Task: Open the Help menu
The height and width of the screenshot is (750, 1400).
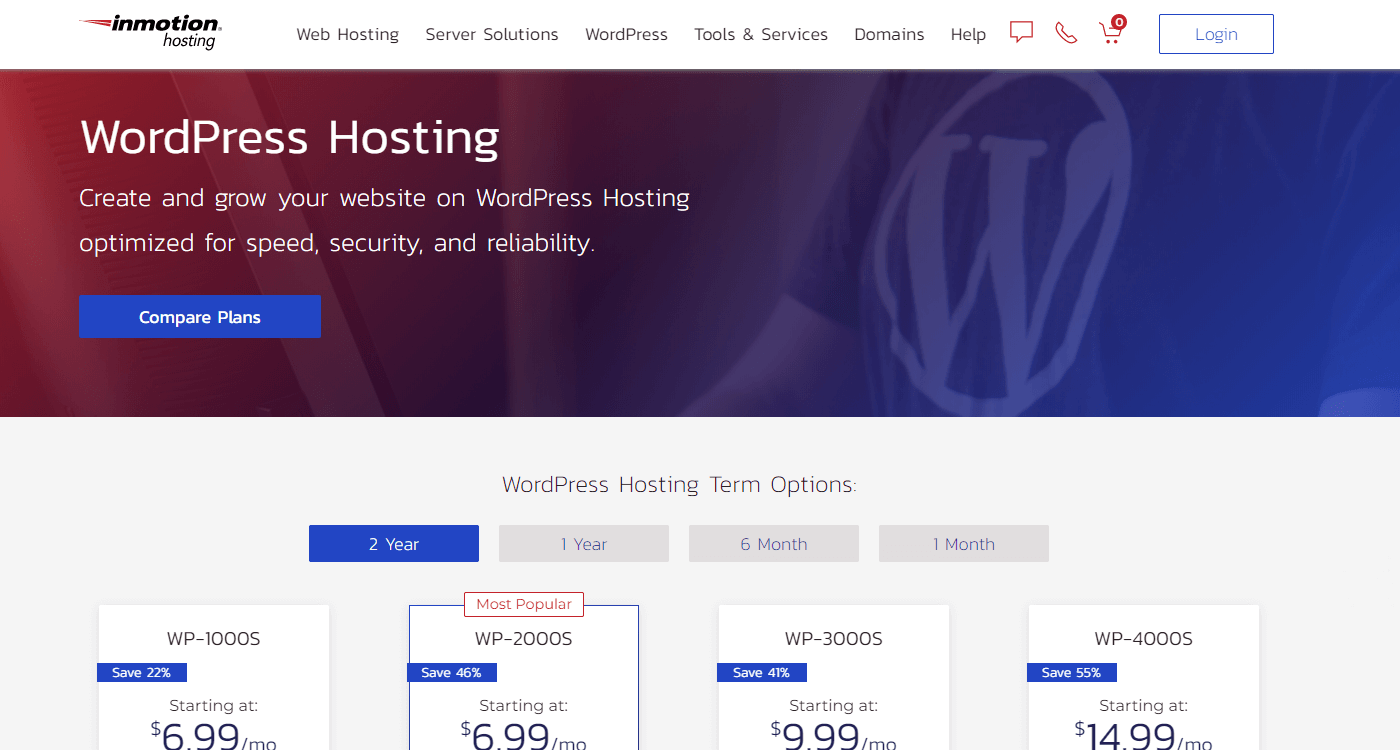Action: (x=968, y=34)
